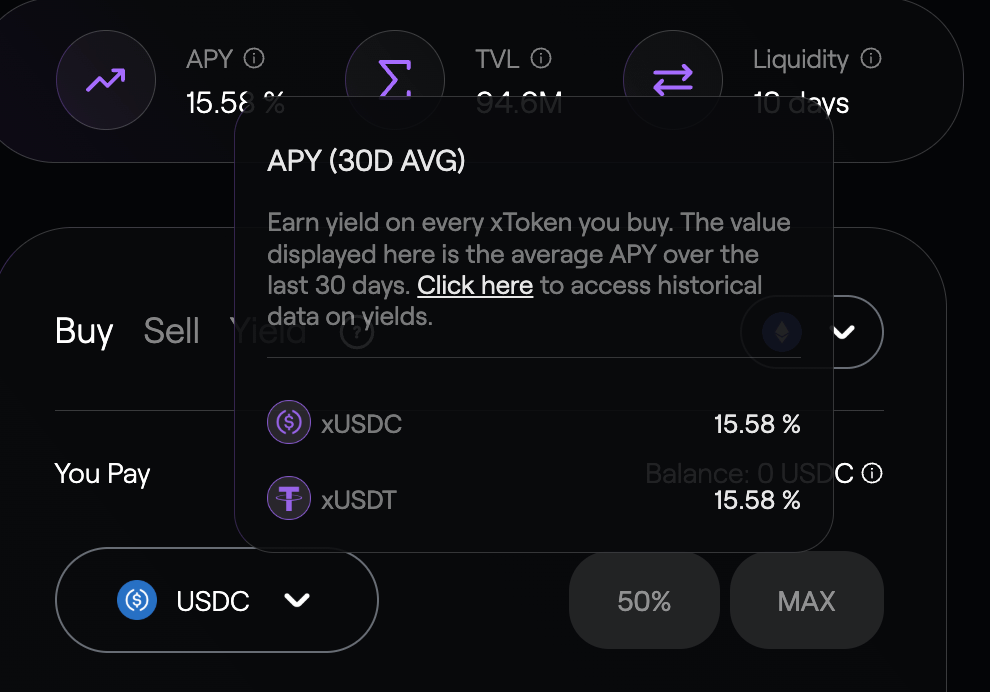This screenshot has width=990, height=692.
Task: Select the xUSDC 15.58 % row
Action: pyautogui.click(x=534, y=424)
